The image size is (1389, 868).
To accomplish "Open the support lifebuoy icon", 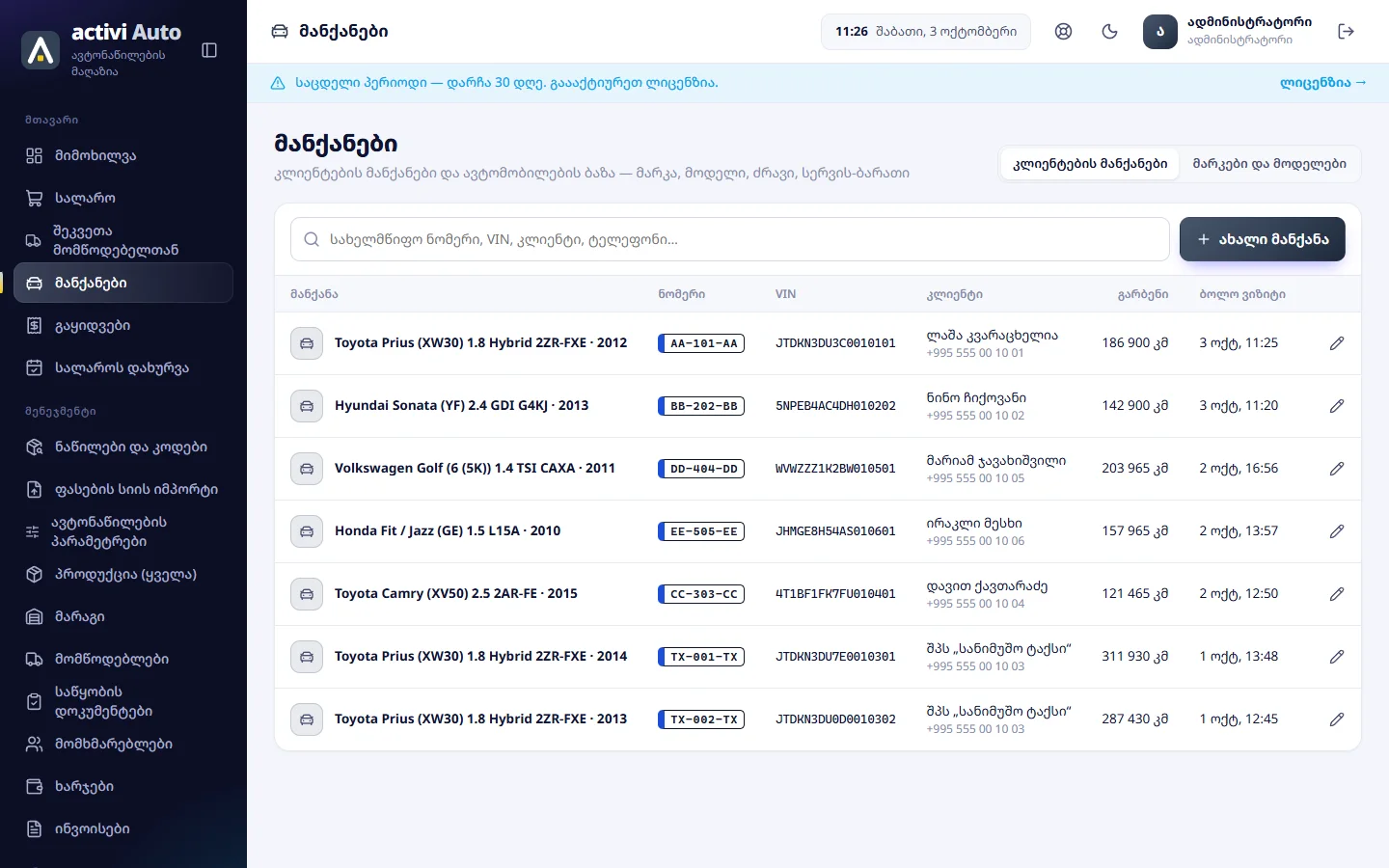I will pyautogui.click(x=1063, y=32).
